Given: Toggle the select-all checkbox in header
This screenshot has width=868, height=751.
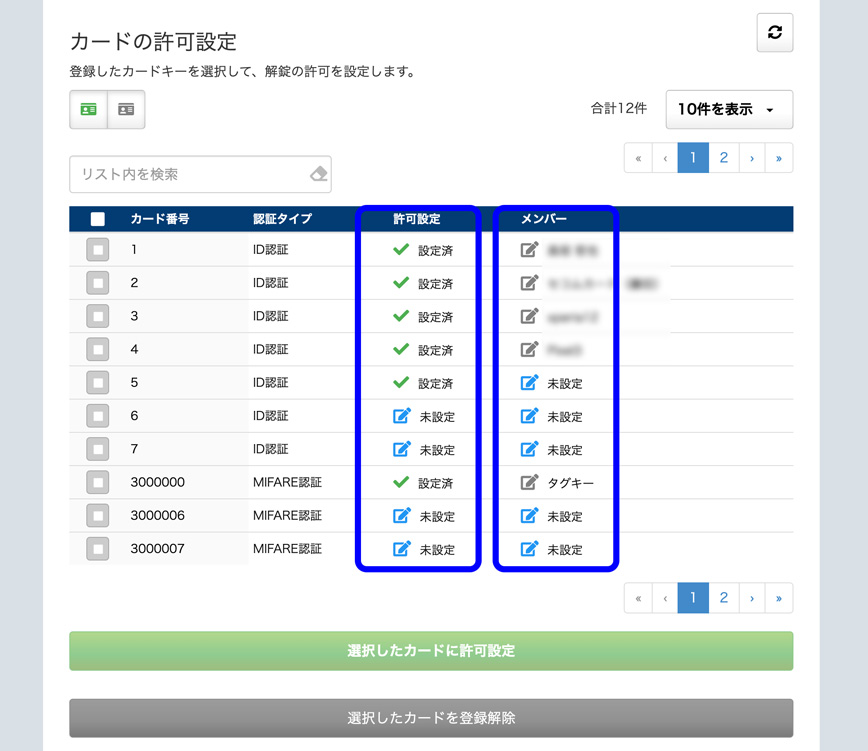Looking at the screenshot, I should [x=98, y=219].
